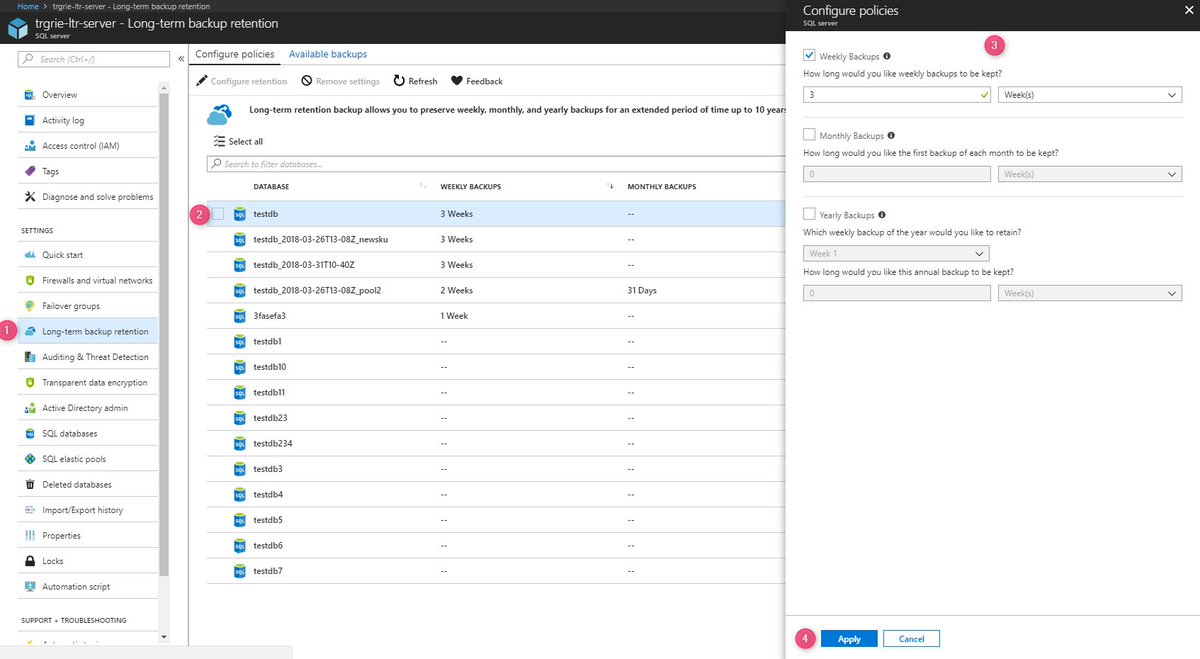Click info icon next to Yearly Backups
Viewport: 1200px width, 659px height.
(x=884, y=214)
